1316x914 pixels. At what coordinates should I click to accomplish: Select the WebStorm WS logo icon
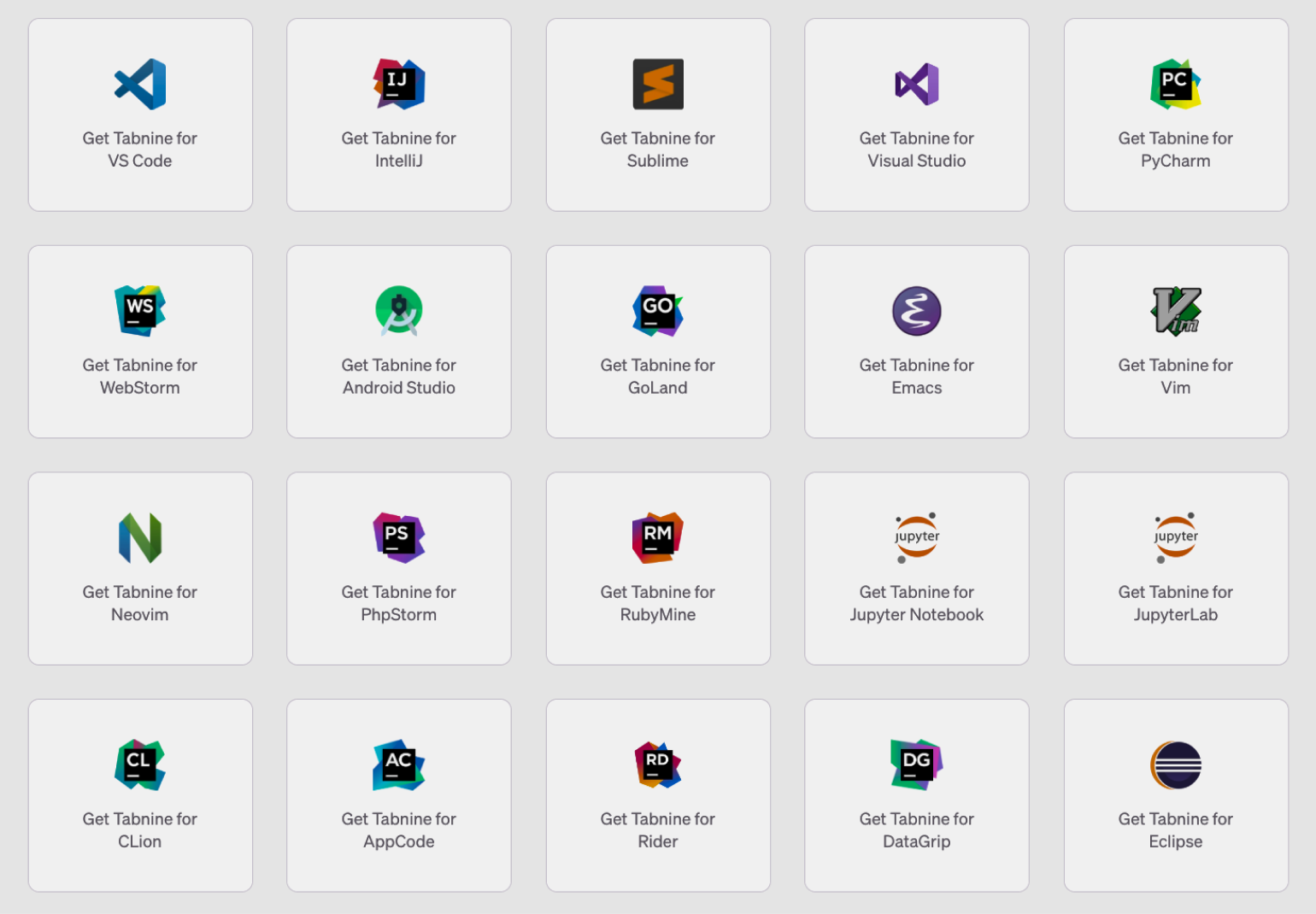[140, 311]
